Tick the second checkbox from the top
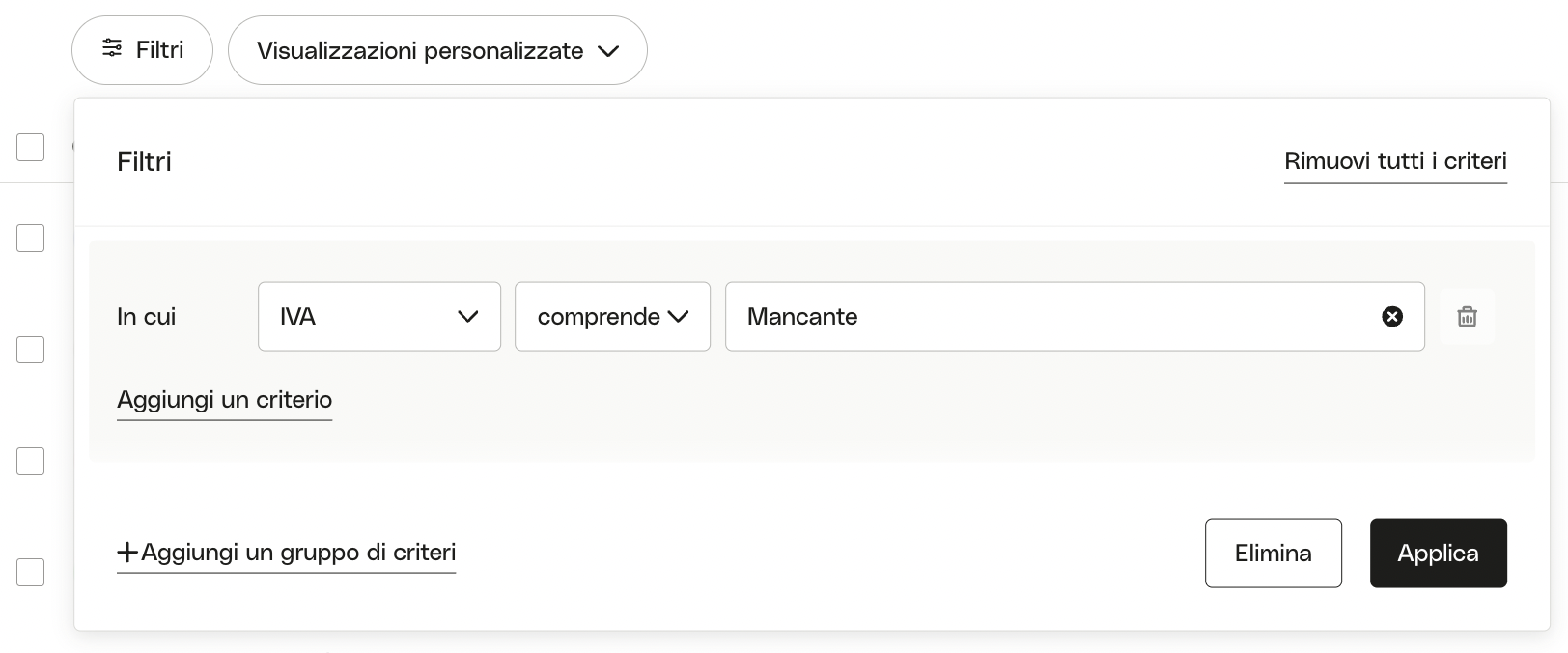Viewport: 1568px width, 653px height. coord(31,238)
